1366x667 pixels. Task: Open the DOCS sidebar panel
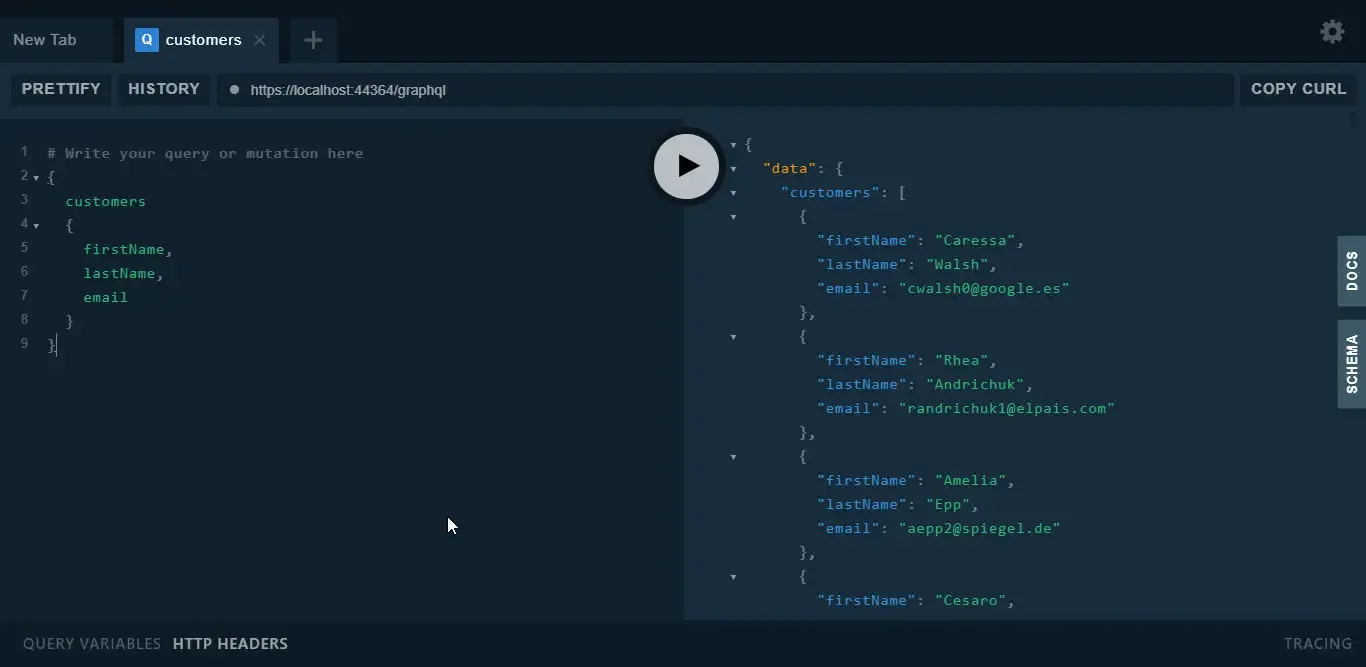[x=1351, y=272]
